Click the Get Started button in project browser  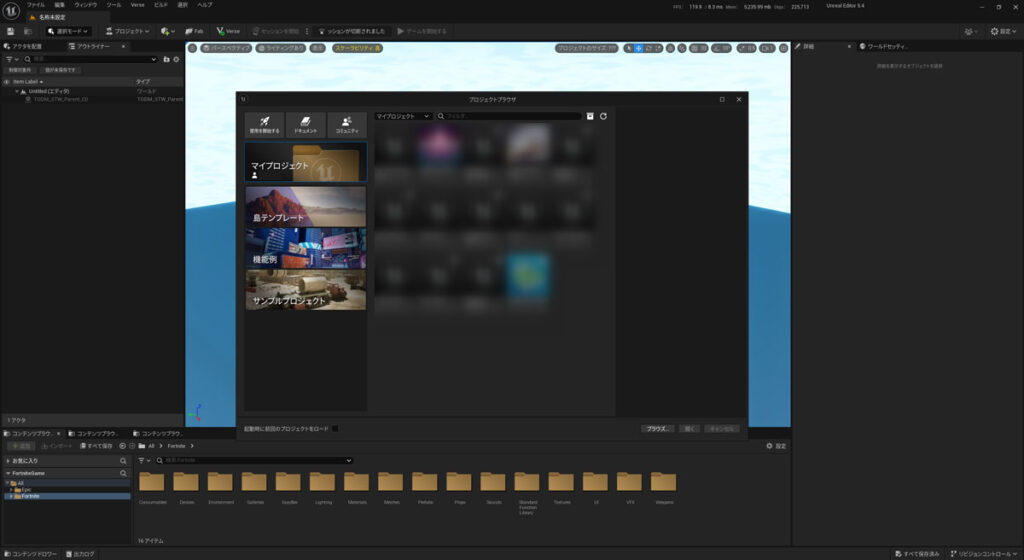point(264,125)
